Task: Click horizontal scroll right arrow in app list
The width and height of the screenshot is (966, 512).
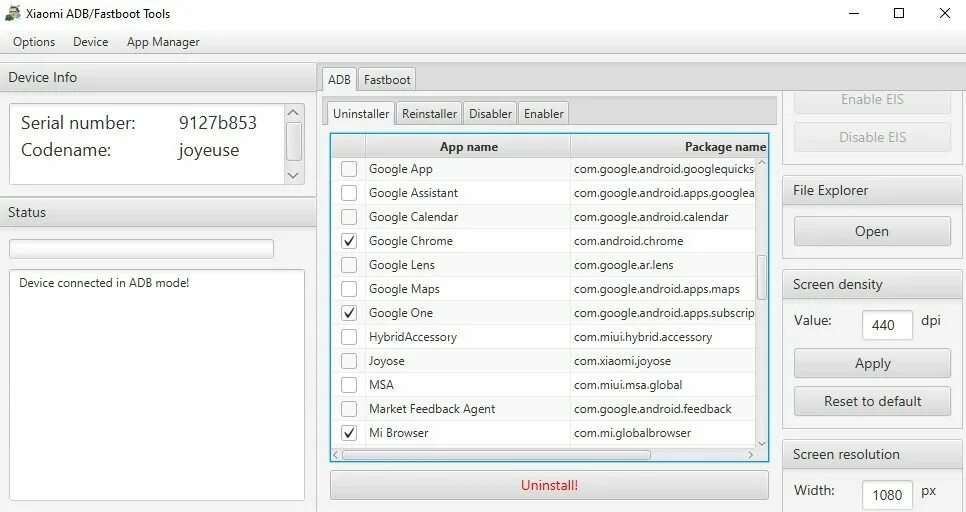Action: tap(750, 455)
